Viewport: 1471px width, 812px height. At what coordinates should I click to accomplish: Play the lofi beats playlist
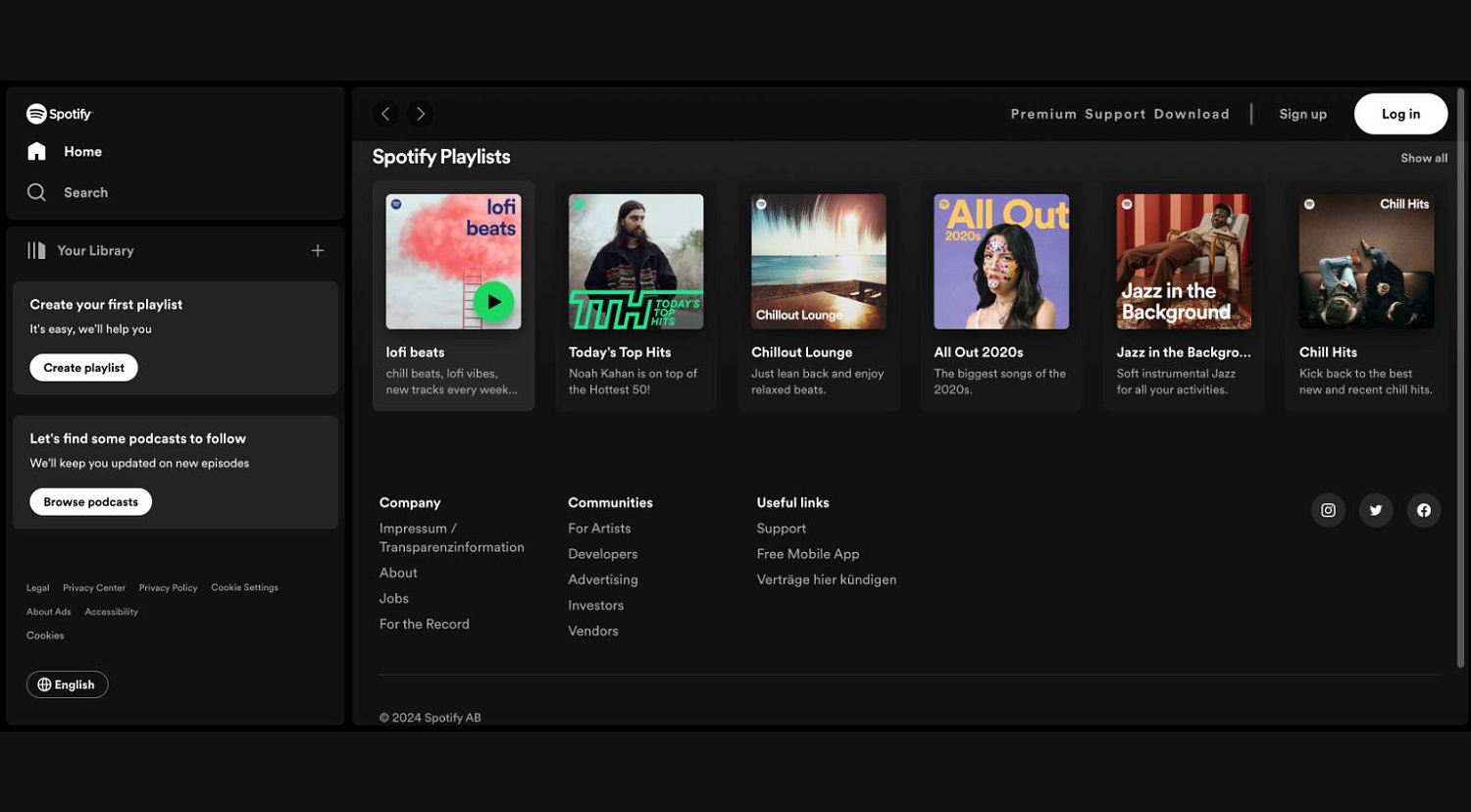point(493,302)
